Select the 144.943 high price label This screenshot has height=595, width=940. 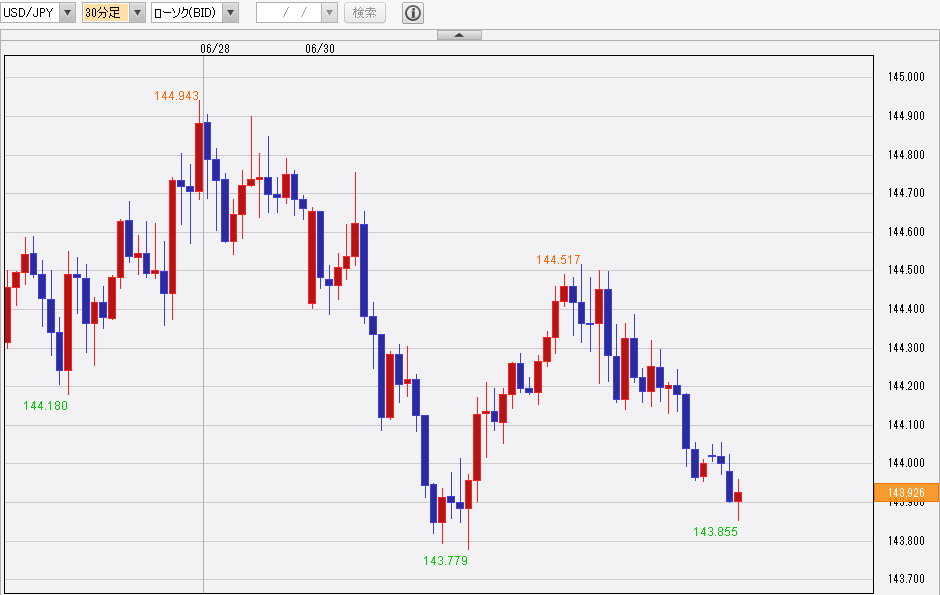pos(176,96)
